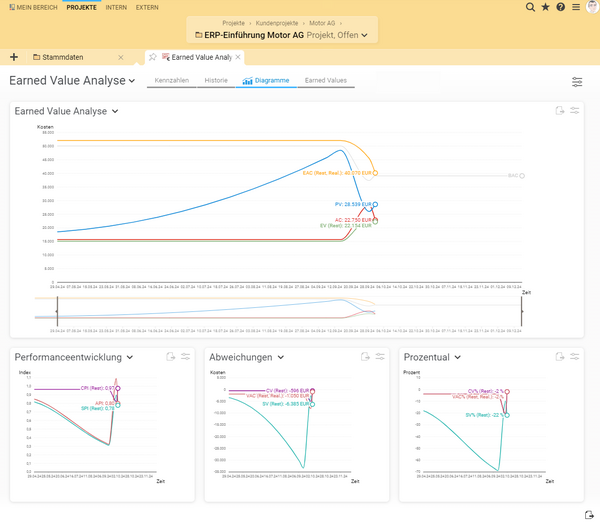This screenshot has height=524, width=600.
Task: Open the ERP-Einführung Motor AG project dropdown
Action: click(x=364, y=36)
